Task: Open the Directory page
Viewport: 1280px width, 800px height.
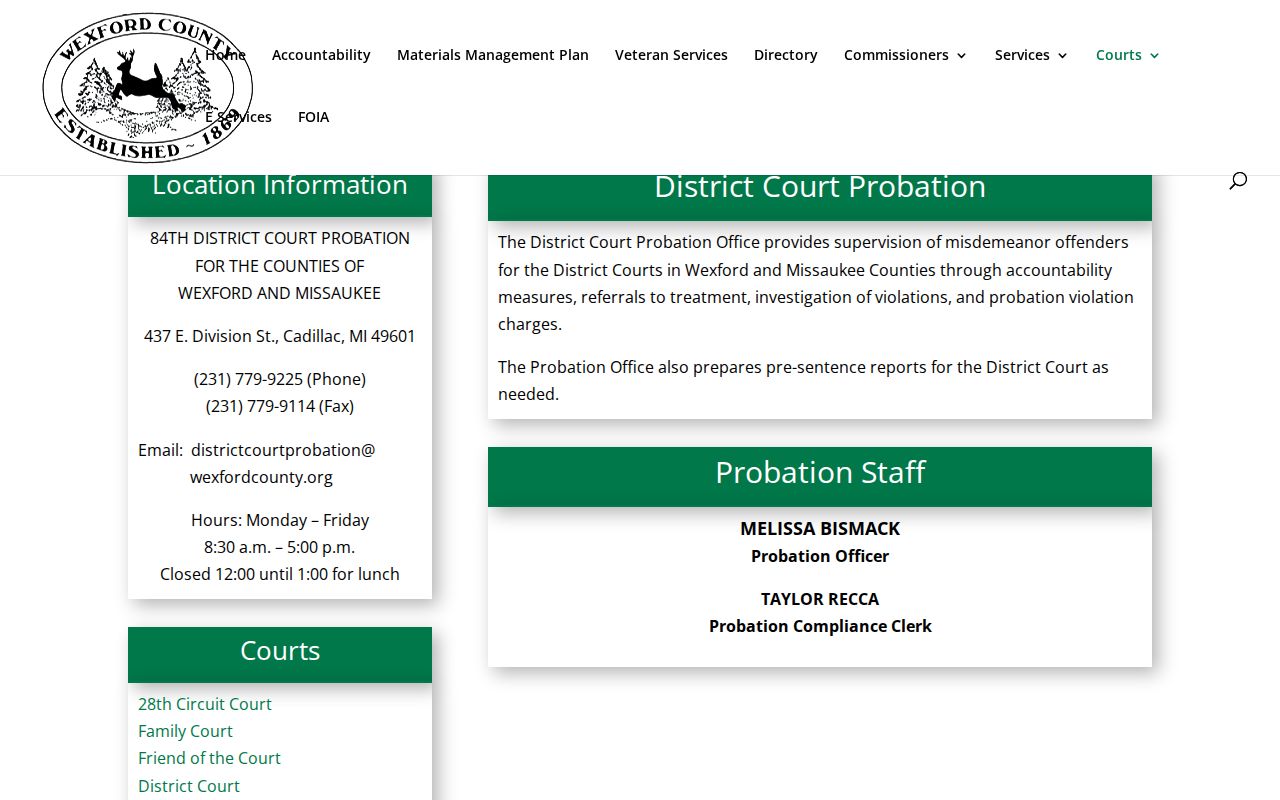Action: [x=785, y=55]
